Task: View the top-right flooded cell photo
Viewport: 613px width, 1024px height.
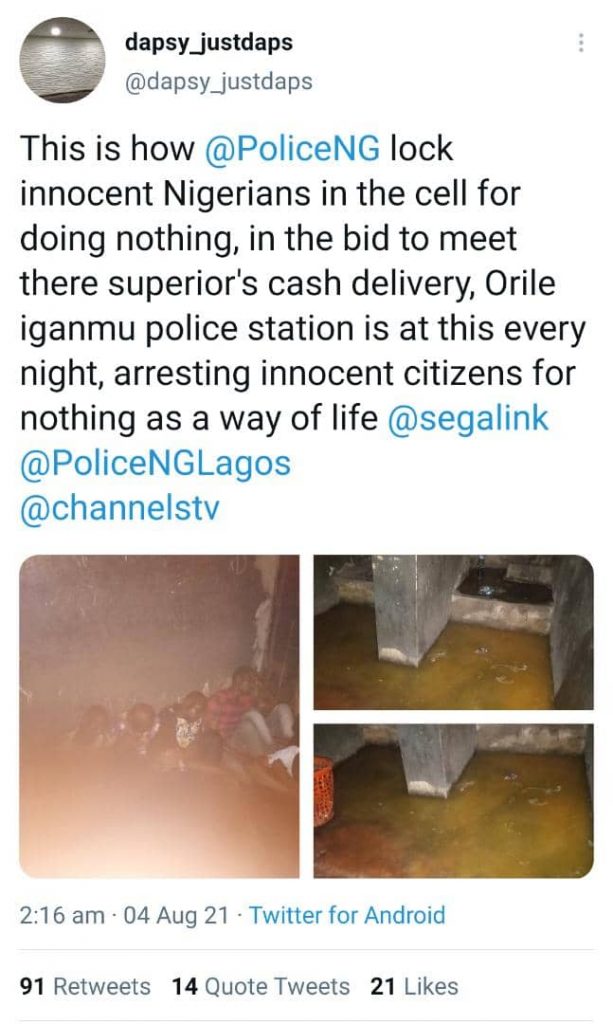Action: pyautogui.click(x=453, y=632)
